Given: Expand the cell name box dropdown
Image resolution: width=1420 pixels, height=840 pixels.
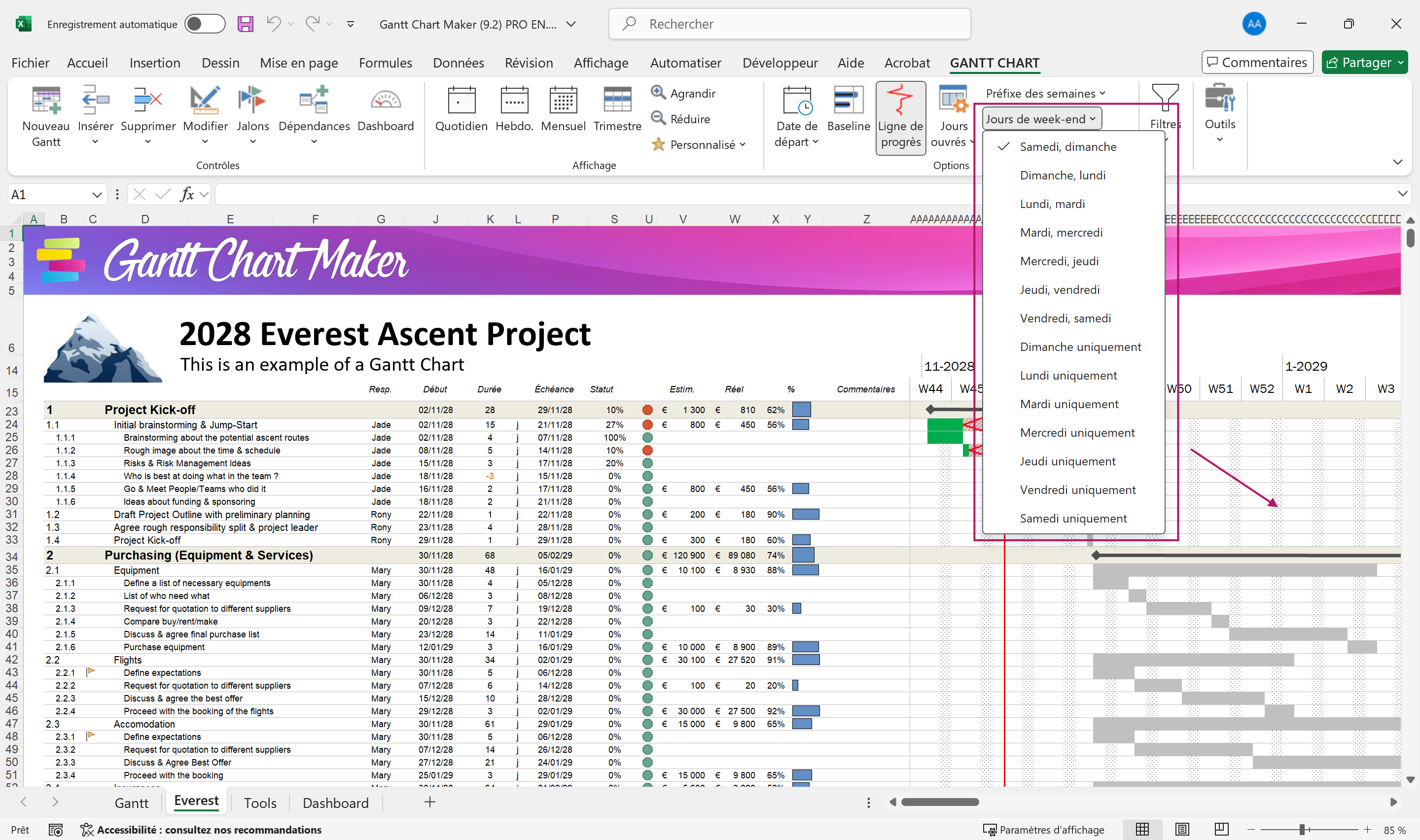Looking at the screenshot, I should click(97, 195).
